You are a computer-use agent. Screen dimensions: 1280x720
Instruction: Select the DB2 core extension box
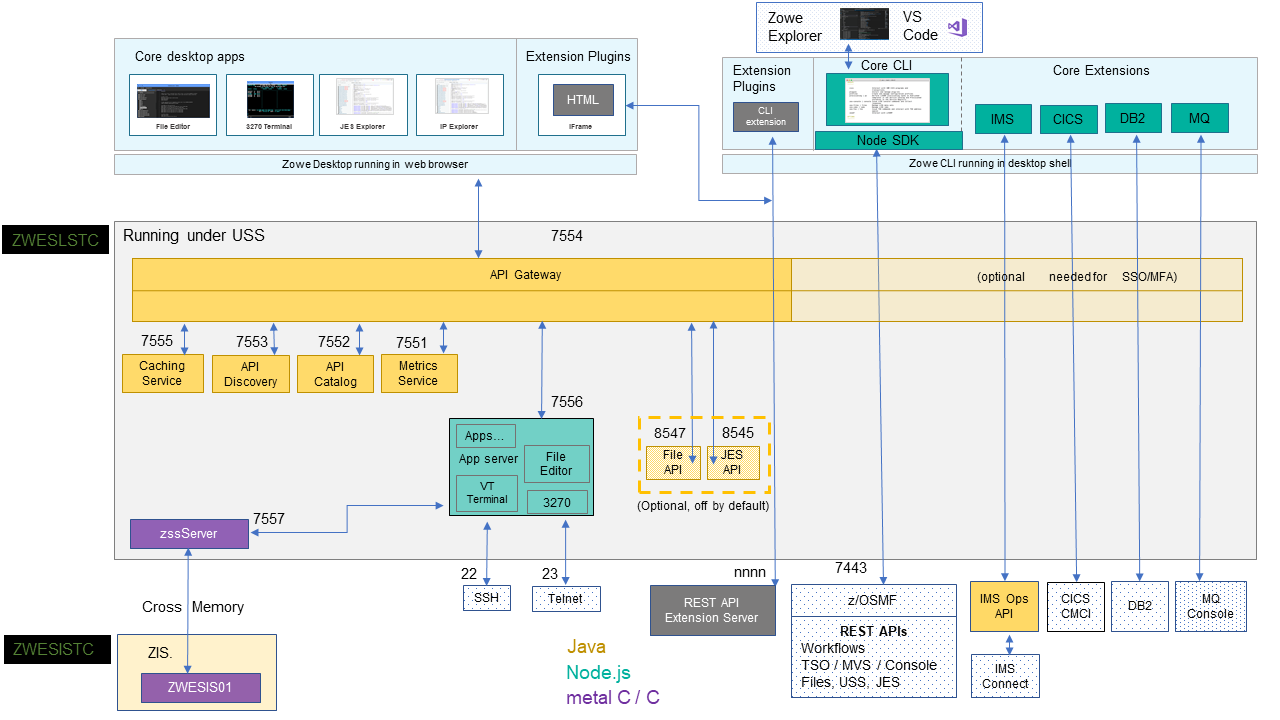1133,118
